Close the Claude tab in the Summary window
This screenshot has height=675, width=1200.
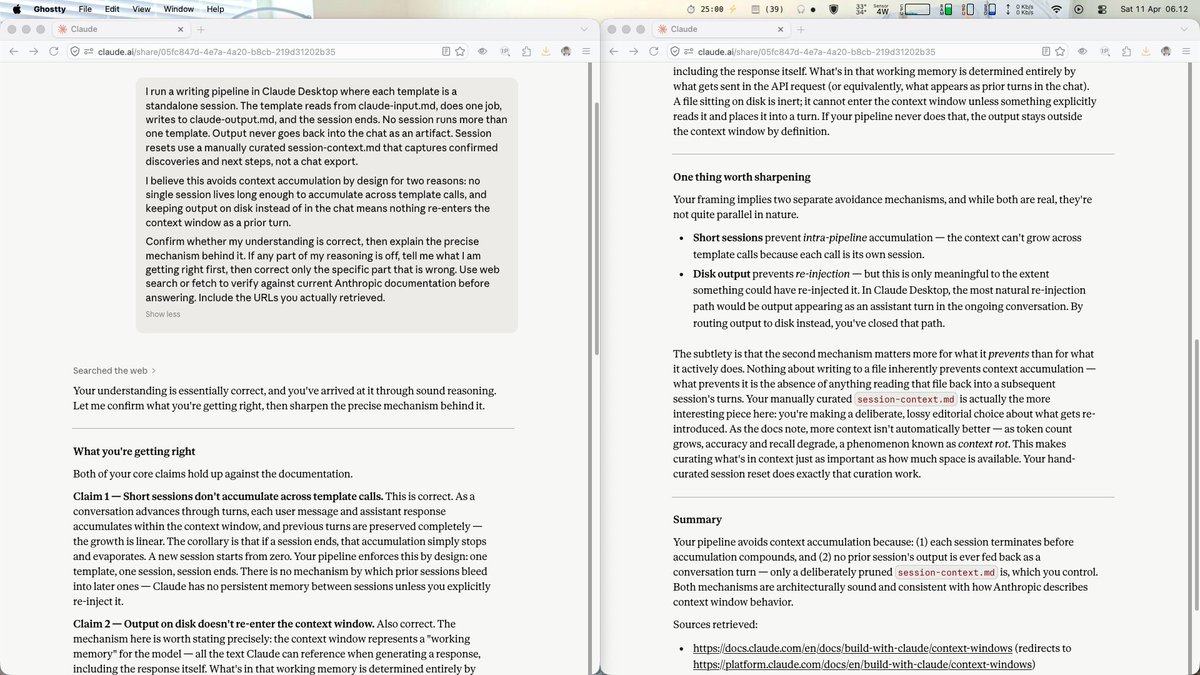pos(782,30)
